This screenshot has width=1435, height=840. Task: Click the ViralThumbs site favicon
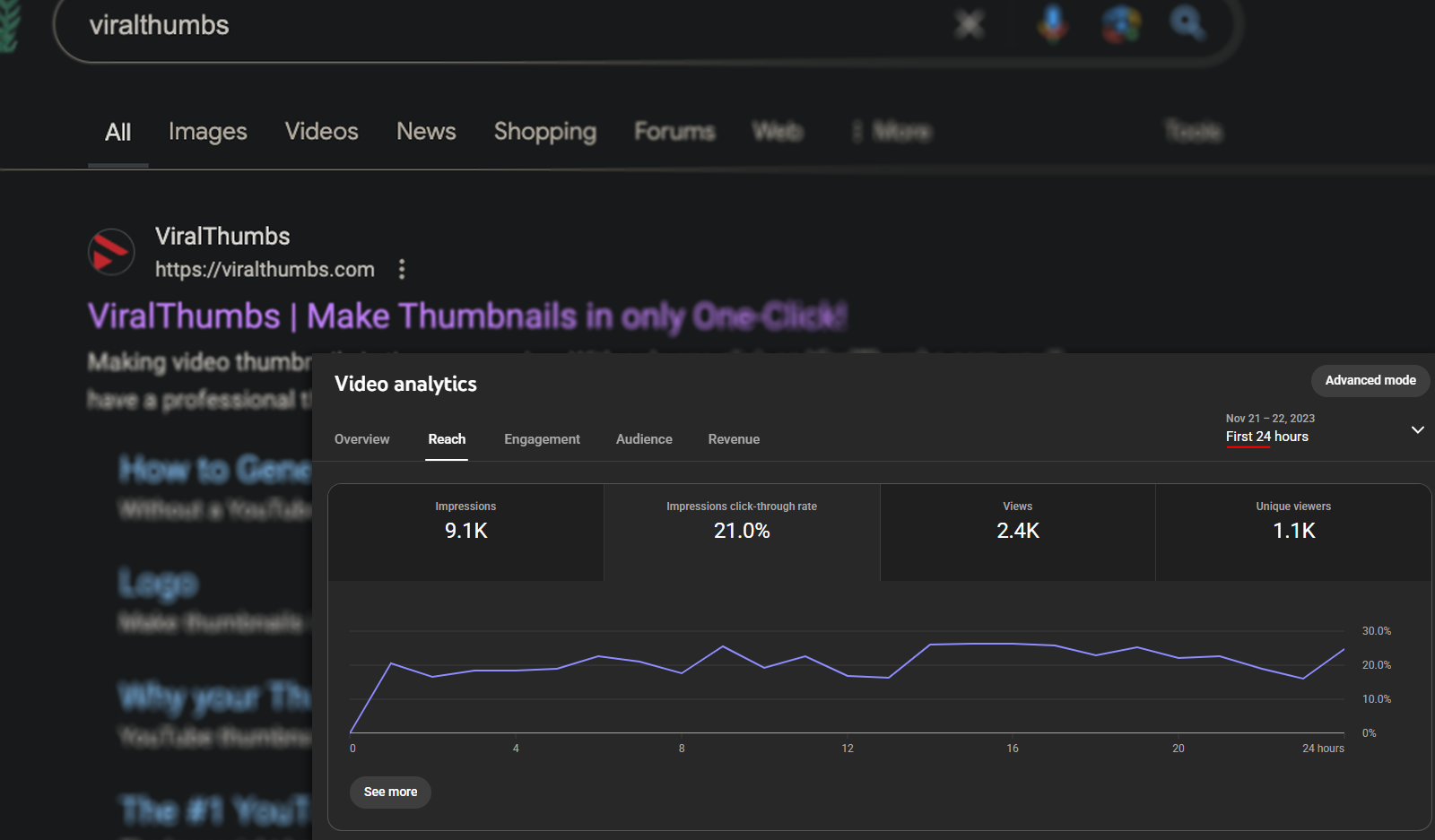pyautogui.click(x=110, y=252)
